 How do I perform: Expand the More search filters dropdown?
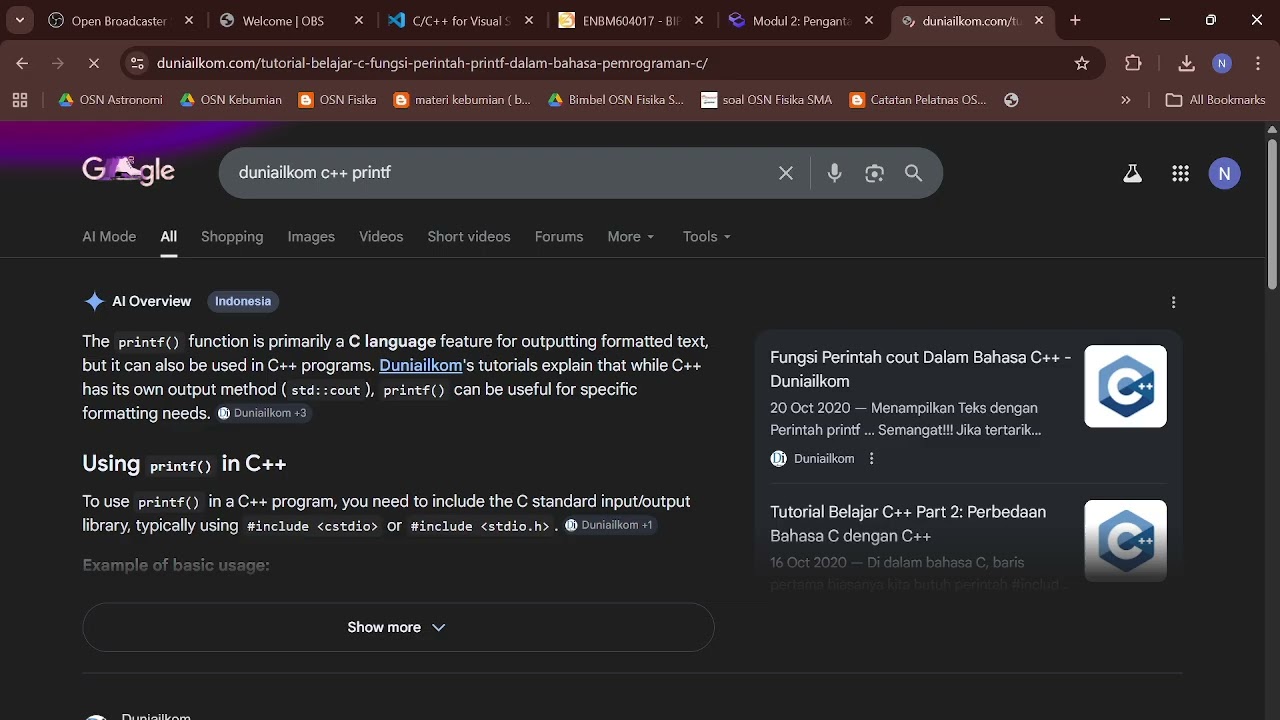pyautogui.click(x=631, y=237)
